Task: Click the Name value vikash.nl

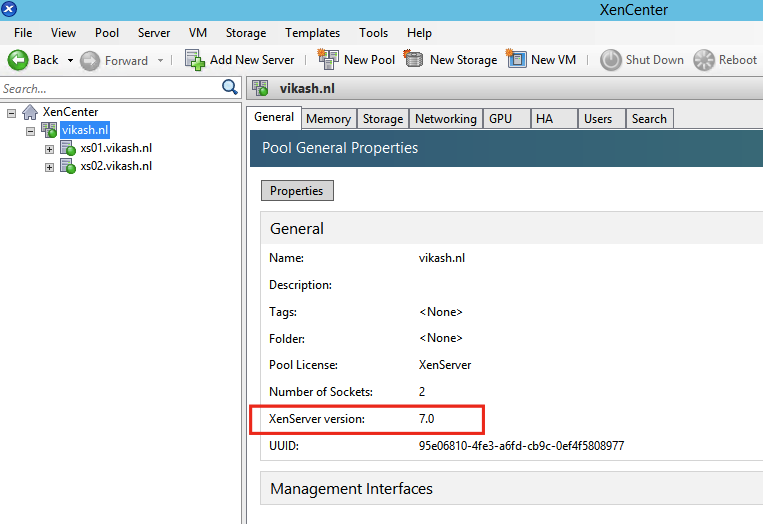Action: (441, 258)
